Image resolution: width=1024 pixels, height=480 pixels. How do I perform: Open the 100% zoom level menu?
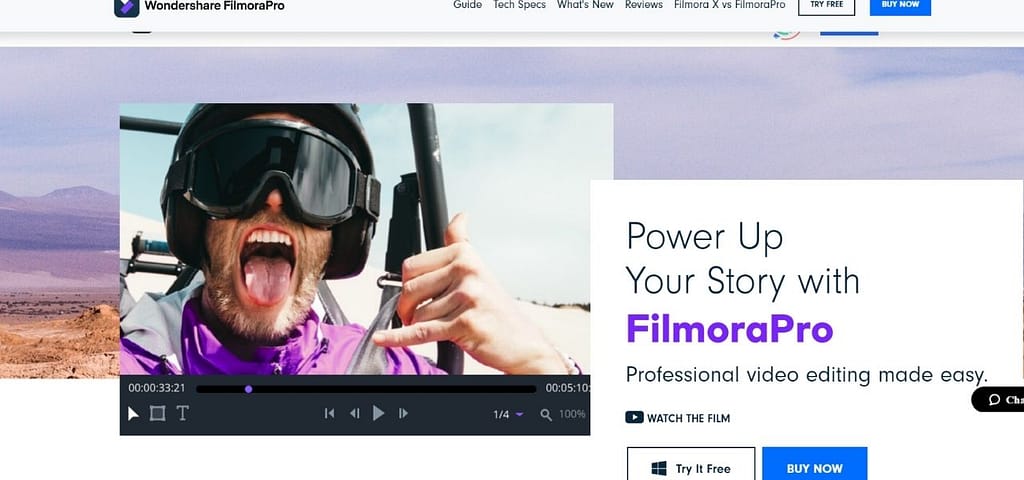coord(572,414)
